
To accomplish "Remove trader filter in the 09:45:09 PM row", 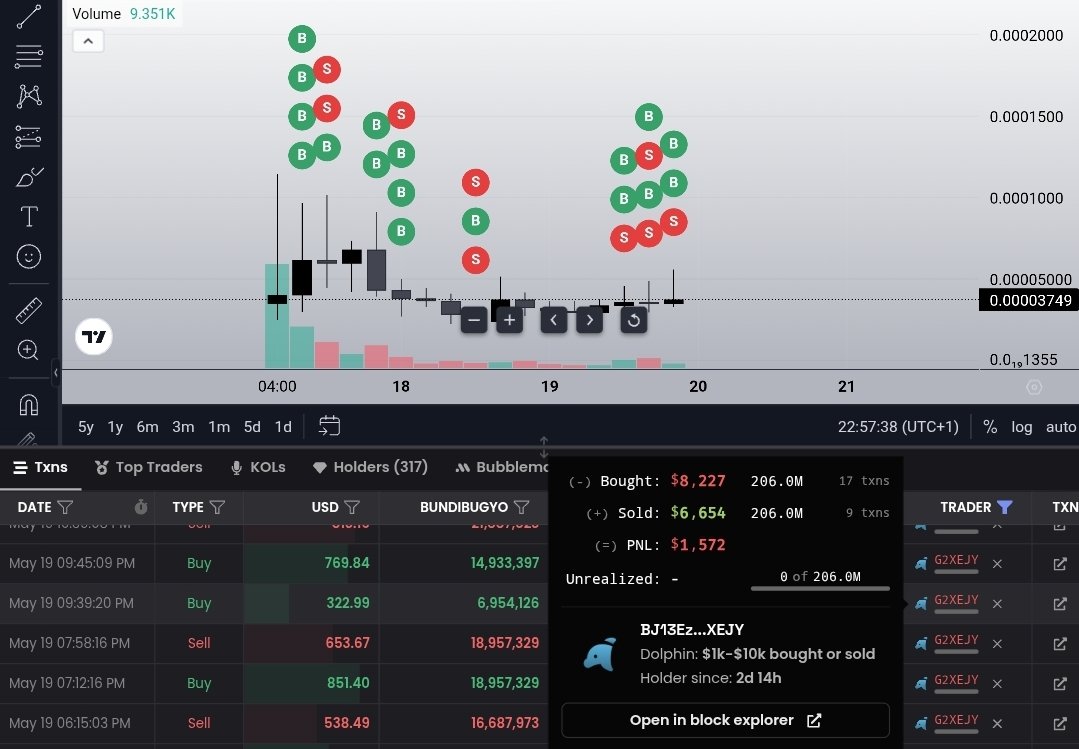I will pos(997,564).
